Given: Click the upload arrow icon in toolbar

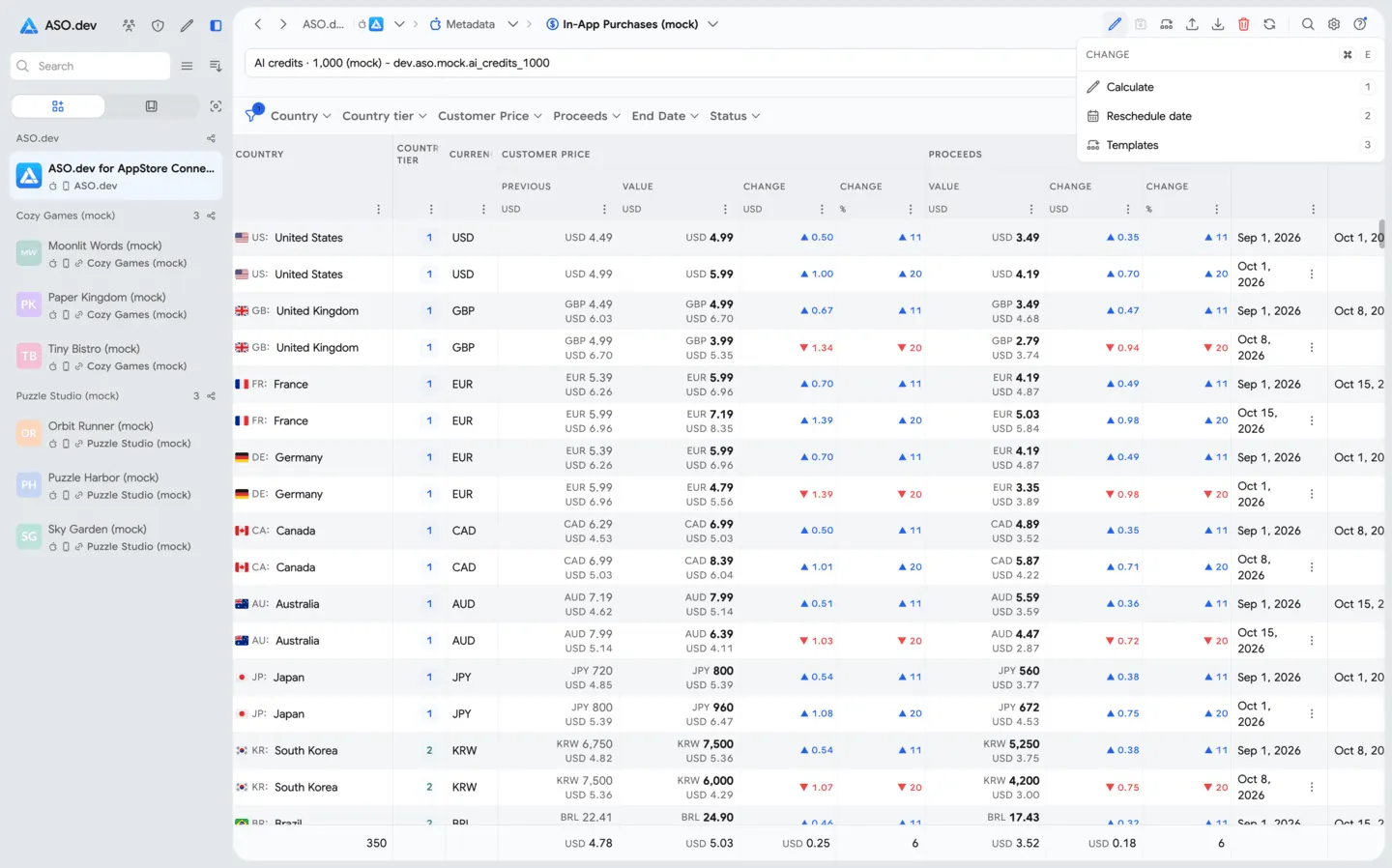Looking at the screenshot, I should pyautogui.click(x=1192, y=24).
